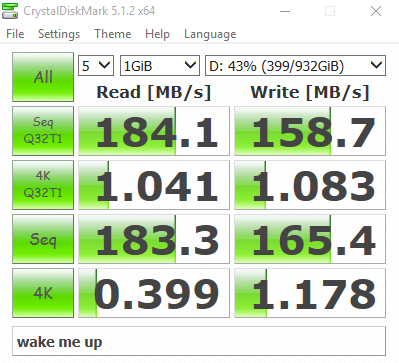Image resolution: width=399 pixels, height=363 pixels.
Task: Click the Seq Q32T1 write result 158.7
Action: pos(310,131)
